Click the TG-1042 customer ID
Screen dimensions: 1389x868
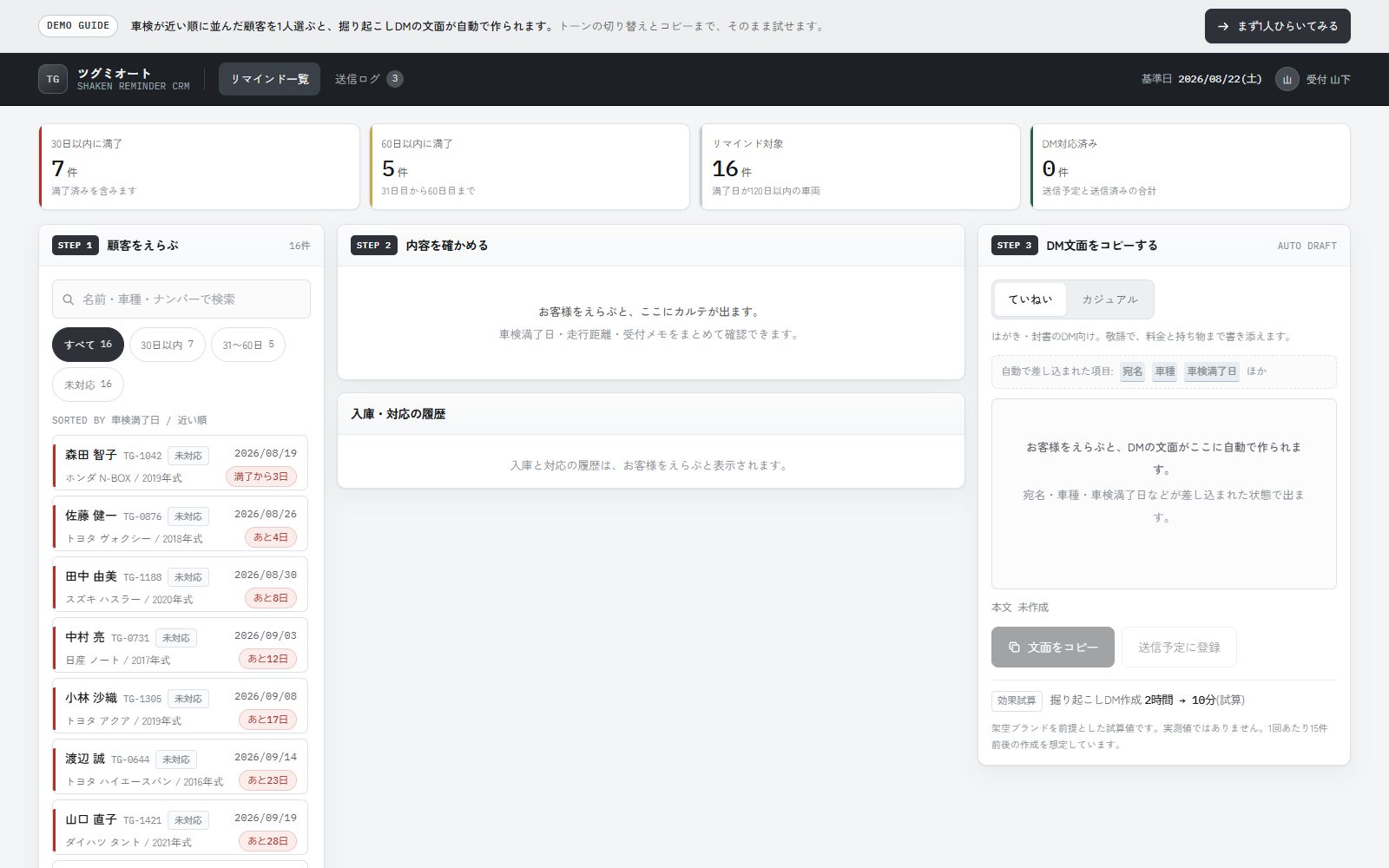point(142,456)
